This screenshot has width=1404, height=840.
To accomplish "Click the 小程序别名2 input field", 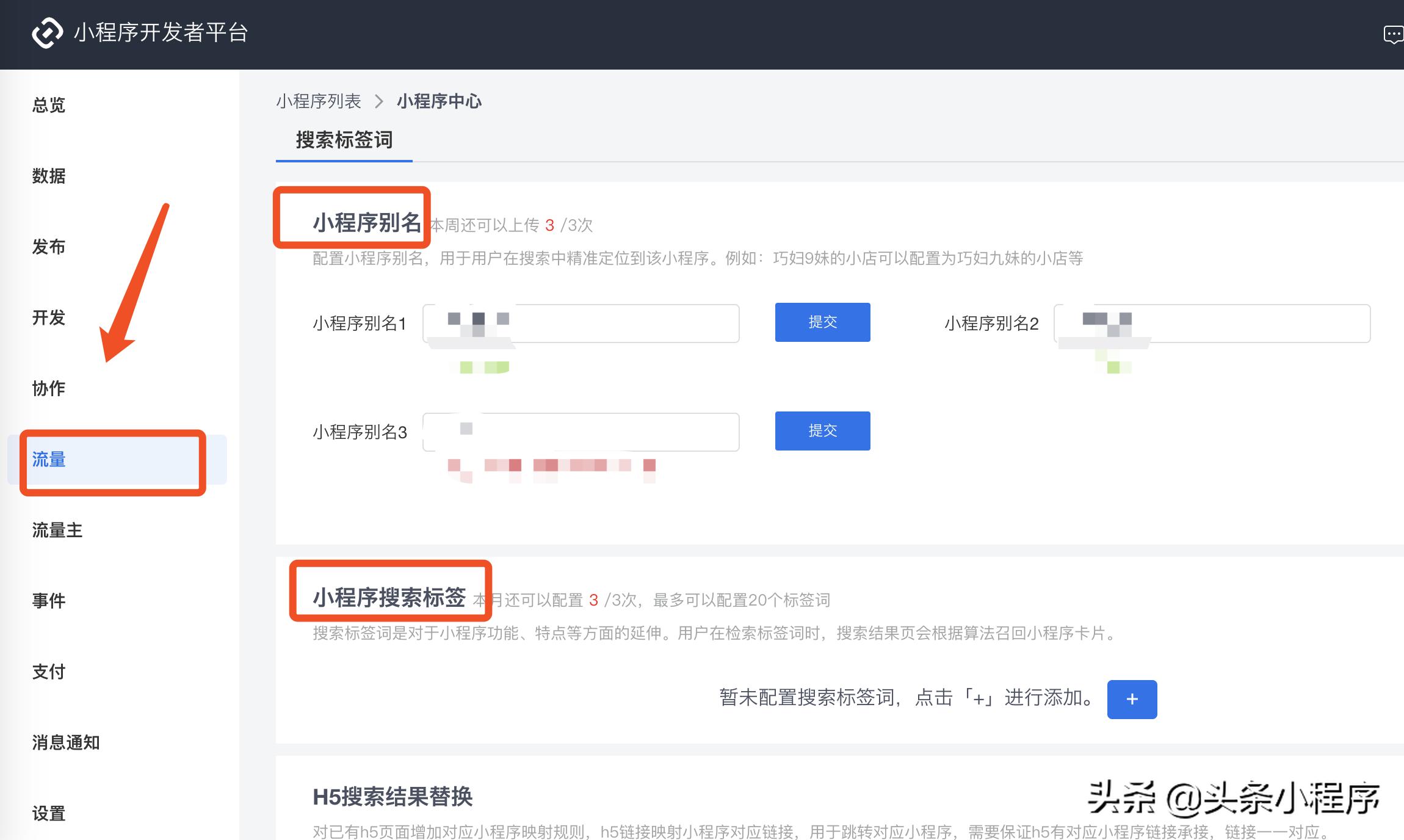I will pyautogui.click(x=1212, y=324).
